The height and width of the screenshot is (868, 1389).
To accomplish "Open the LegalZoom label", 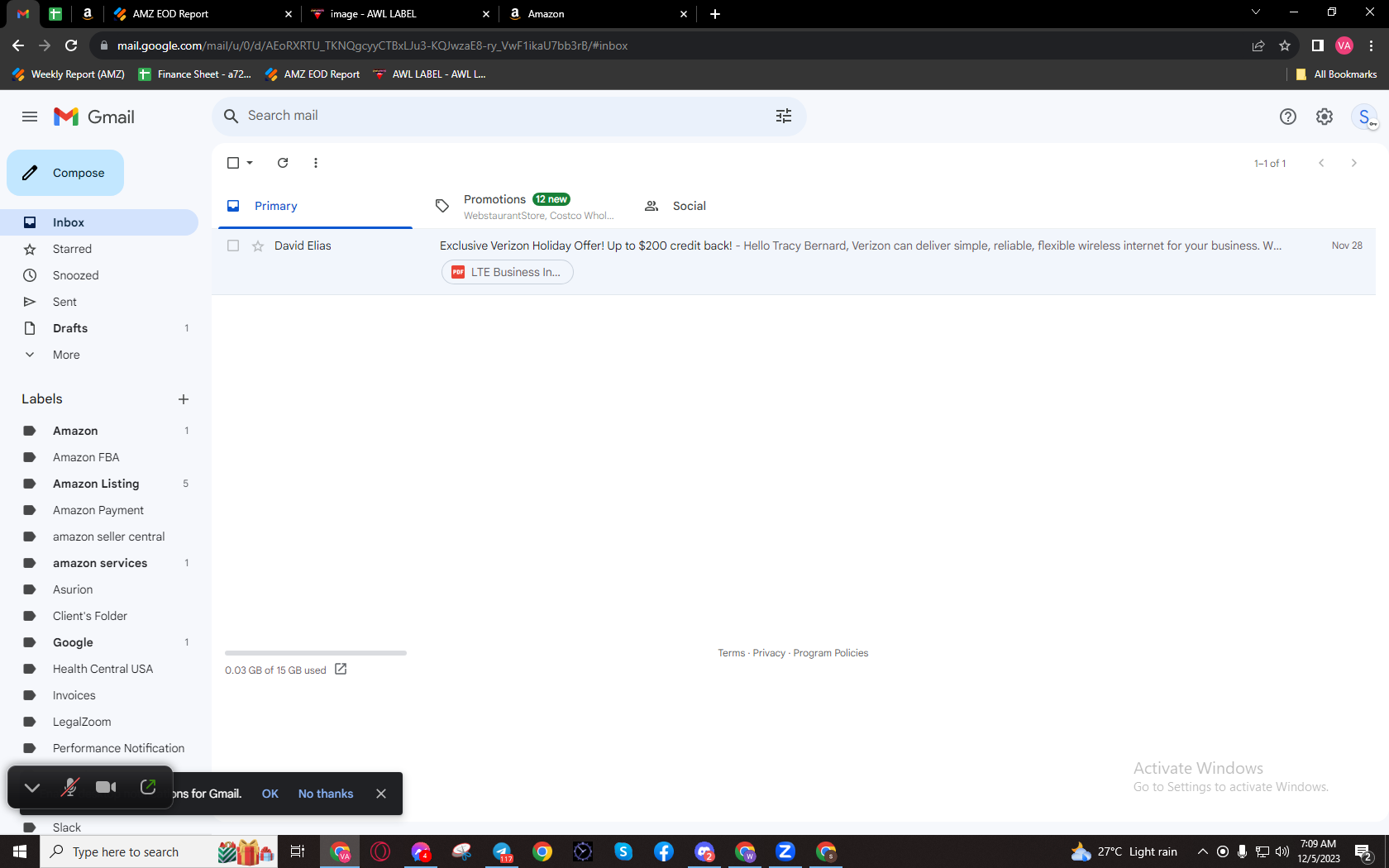I will click(x=99, y=722).
